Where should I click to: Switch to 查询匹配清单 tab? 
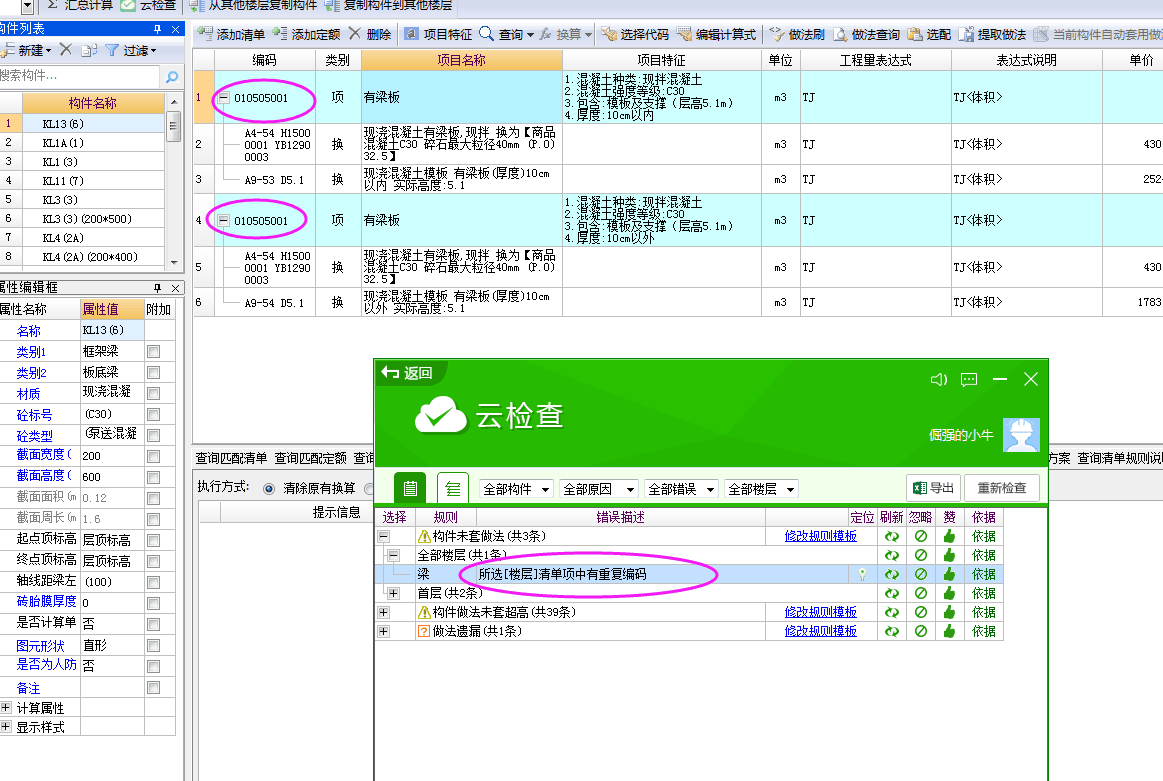(231, 458)
